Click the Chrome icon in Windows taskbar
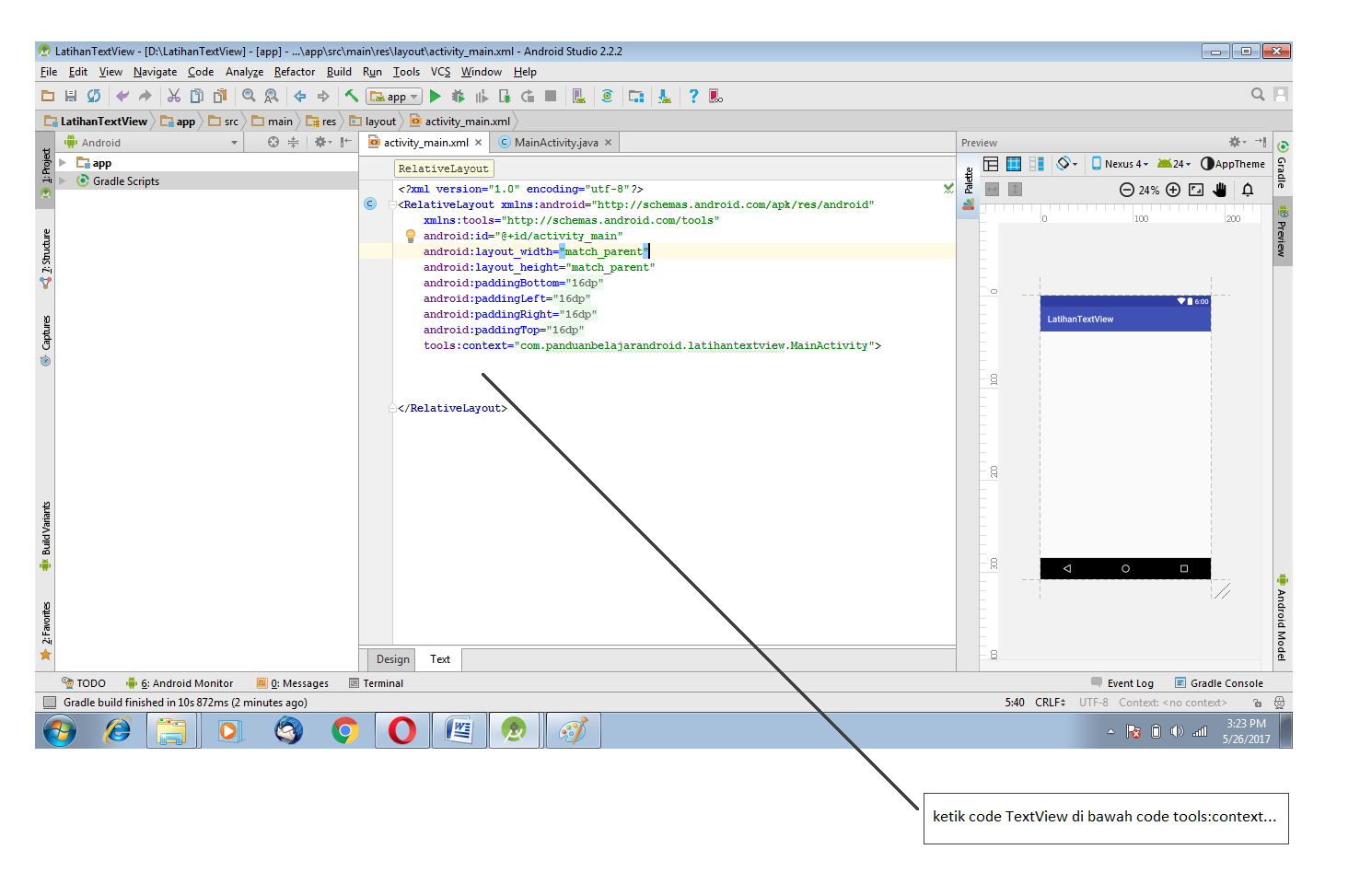 pos(345,731)
